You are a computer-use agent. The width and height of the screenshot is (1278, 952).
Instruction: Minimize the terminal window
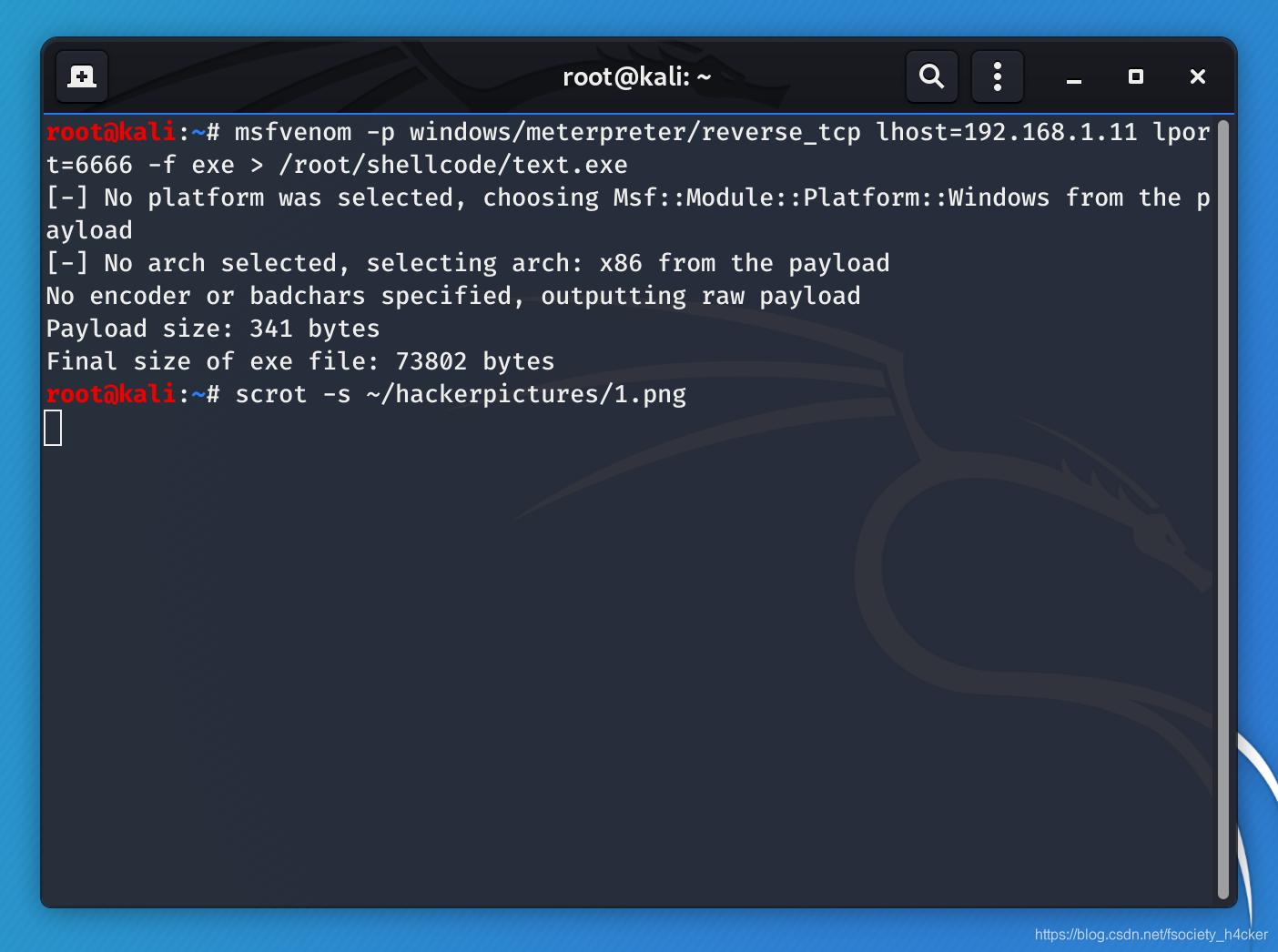pyautogui.click(x=1074, y=78)
